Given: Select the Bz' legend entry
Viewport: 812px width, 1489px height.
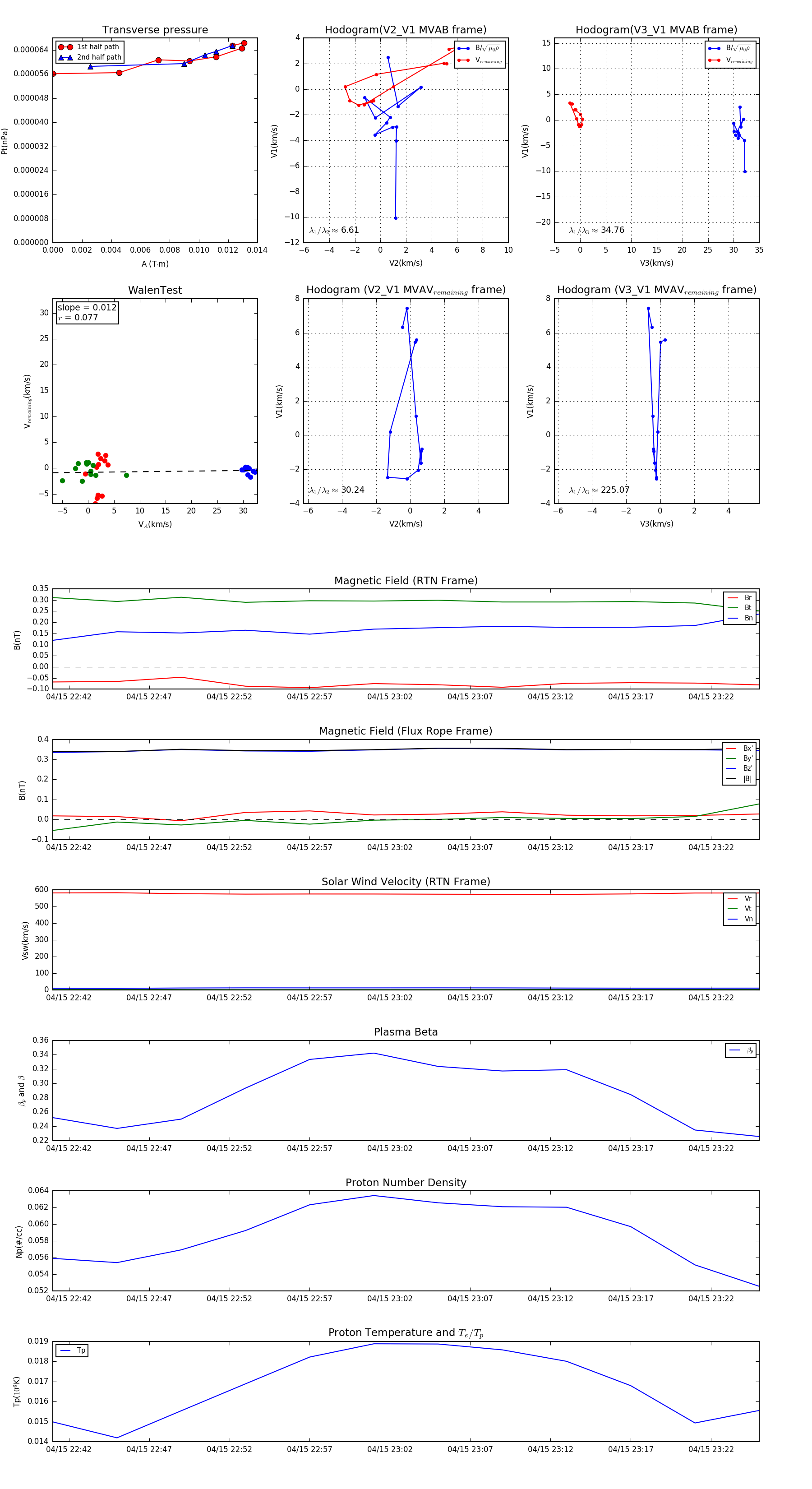Looking at the screenshot, I should click(739, 768).
